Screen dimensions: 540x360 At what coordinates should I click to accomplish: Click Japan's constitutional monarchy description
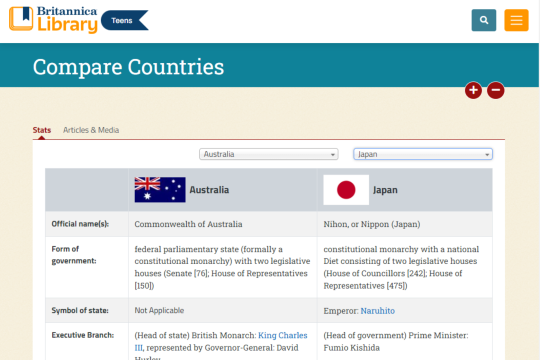[401, 267]
